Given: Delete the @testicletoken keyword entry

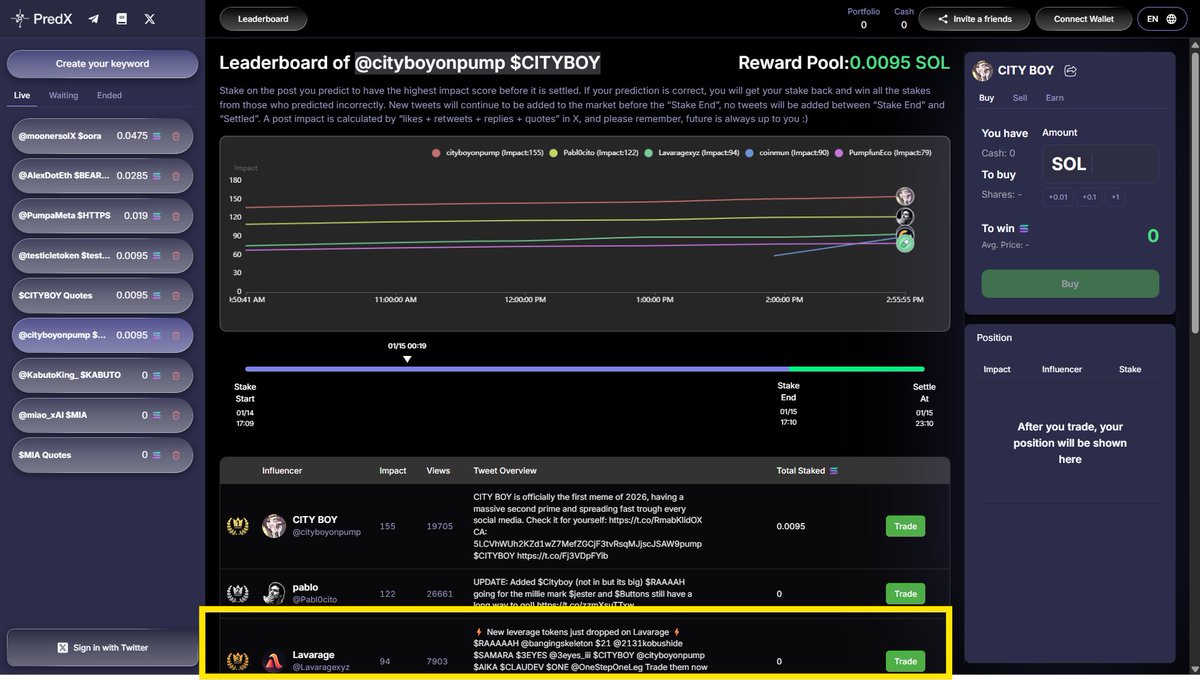Looking at the screenshot, I should click(x=176, y=256).
